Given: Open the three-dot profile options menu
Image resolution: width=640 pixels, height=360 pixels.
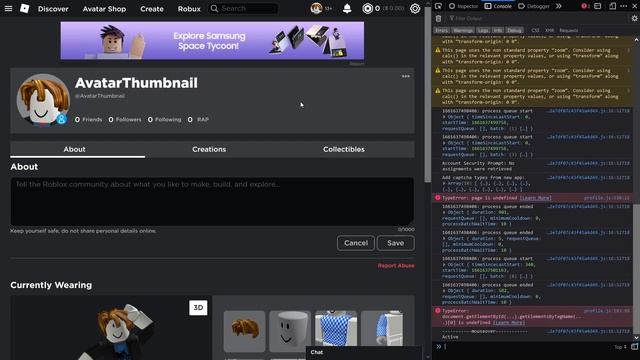Looking at the screenshot, I should pyautogui.click(x=405, y=76).
